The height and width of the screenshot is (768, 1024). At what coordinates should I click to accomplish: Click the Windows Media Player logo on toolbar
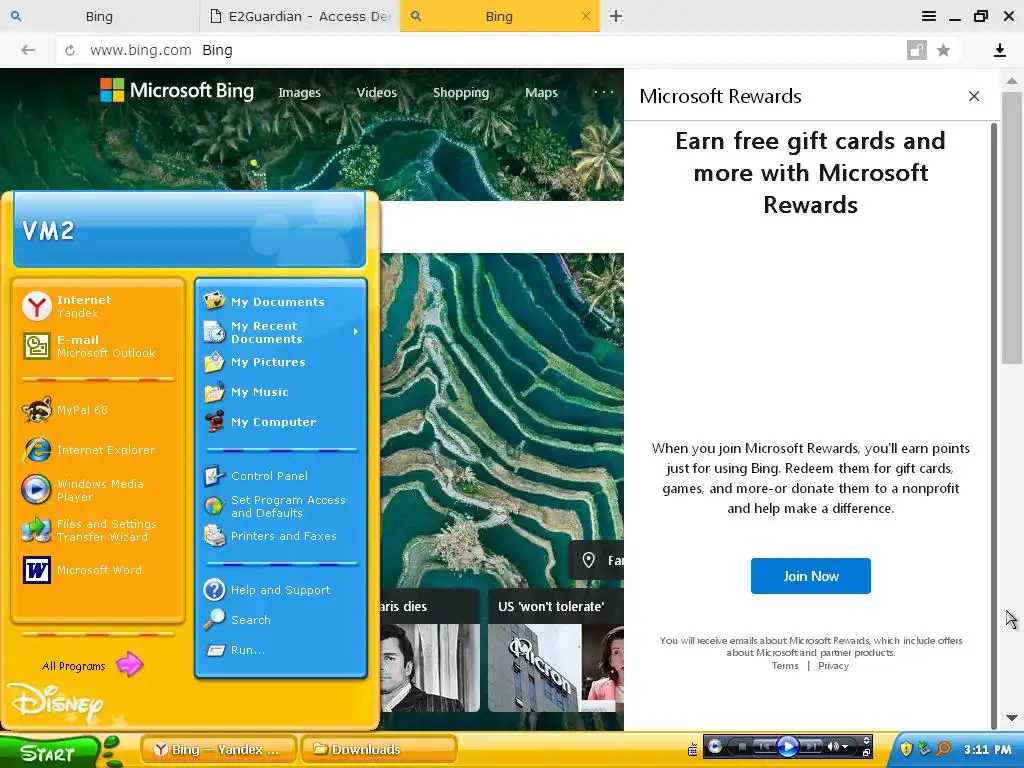point(714,746)
